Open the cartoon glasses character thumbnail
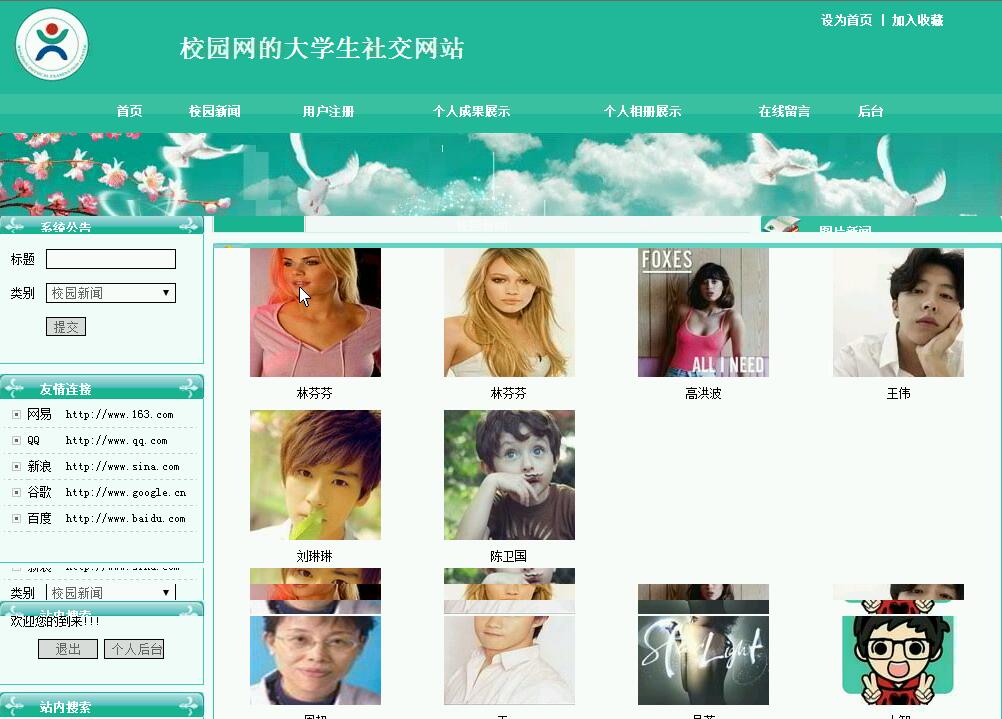The height and width of the screenshot is (719, 1002). point(898,660)
